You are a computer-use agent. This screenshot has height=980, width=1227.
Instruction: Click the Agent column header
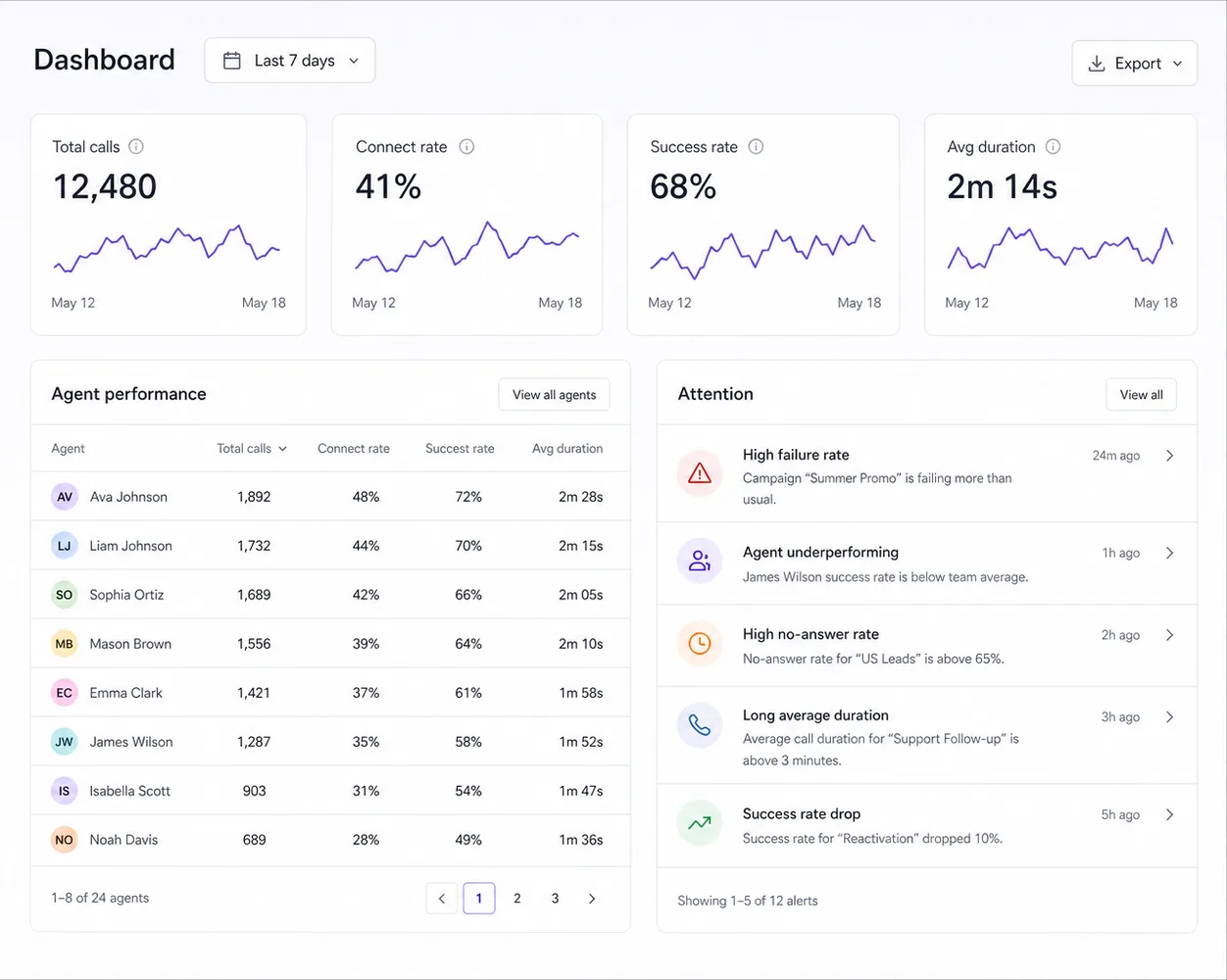[x=69, y=449]
